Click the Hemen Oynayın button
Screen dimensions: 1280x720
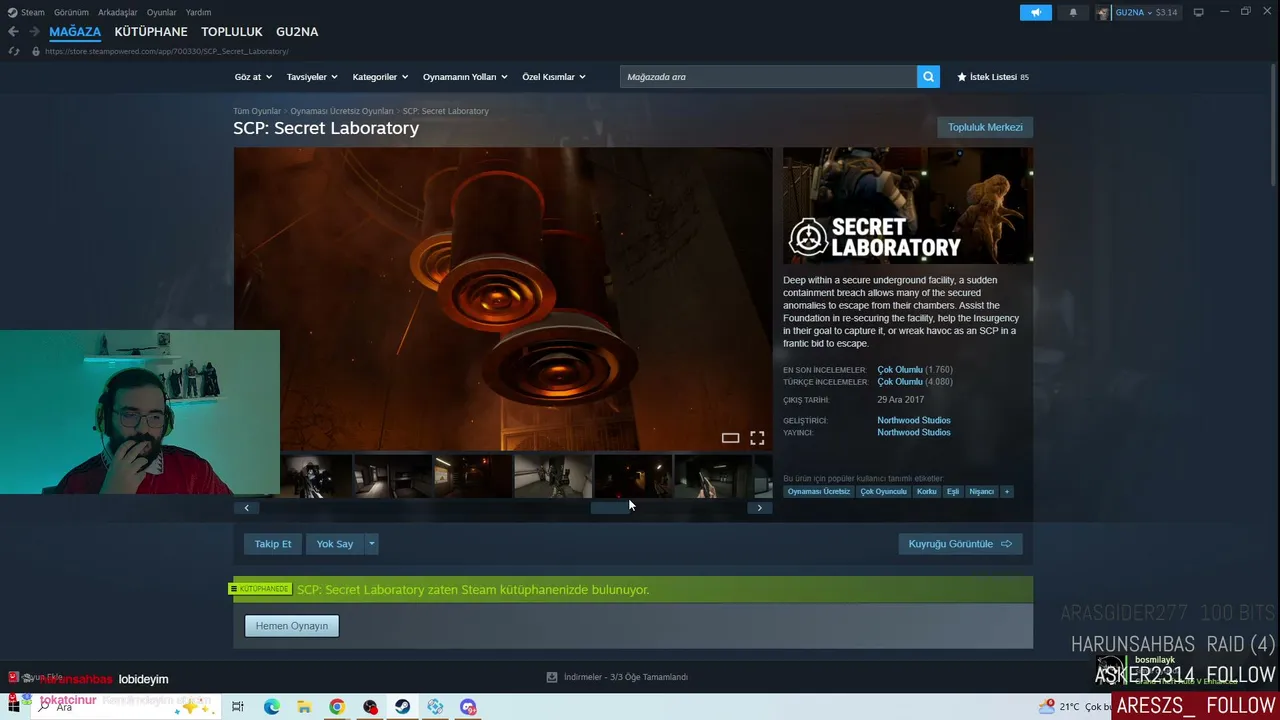(292, 626)
